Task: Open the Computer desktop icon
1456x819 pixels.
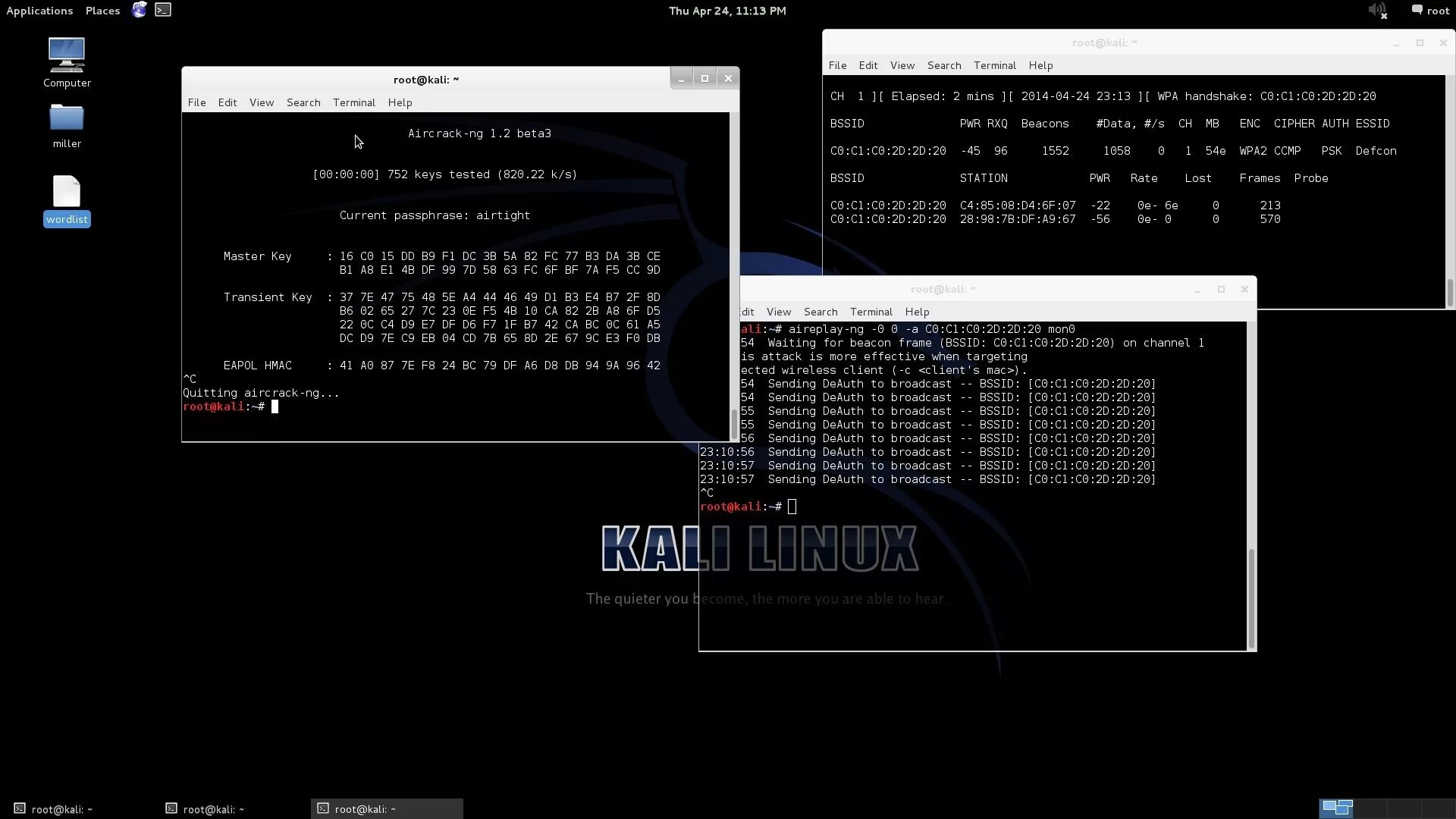Action: pos(67,55)
